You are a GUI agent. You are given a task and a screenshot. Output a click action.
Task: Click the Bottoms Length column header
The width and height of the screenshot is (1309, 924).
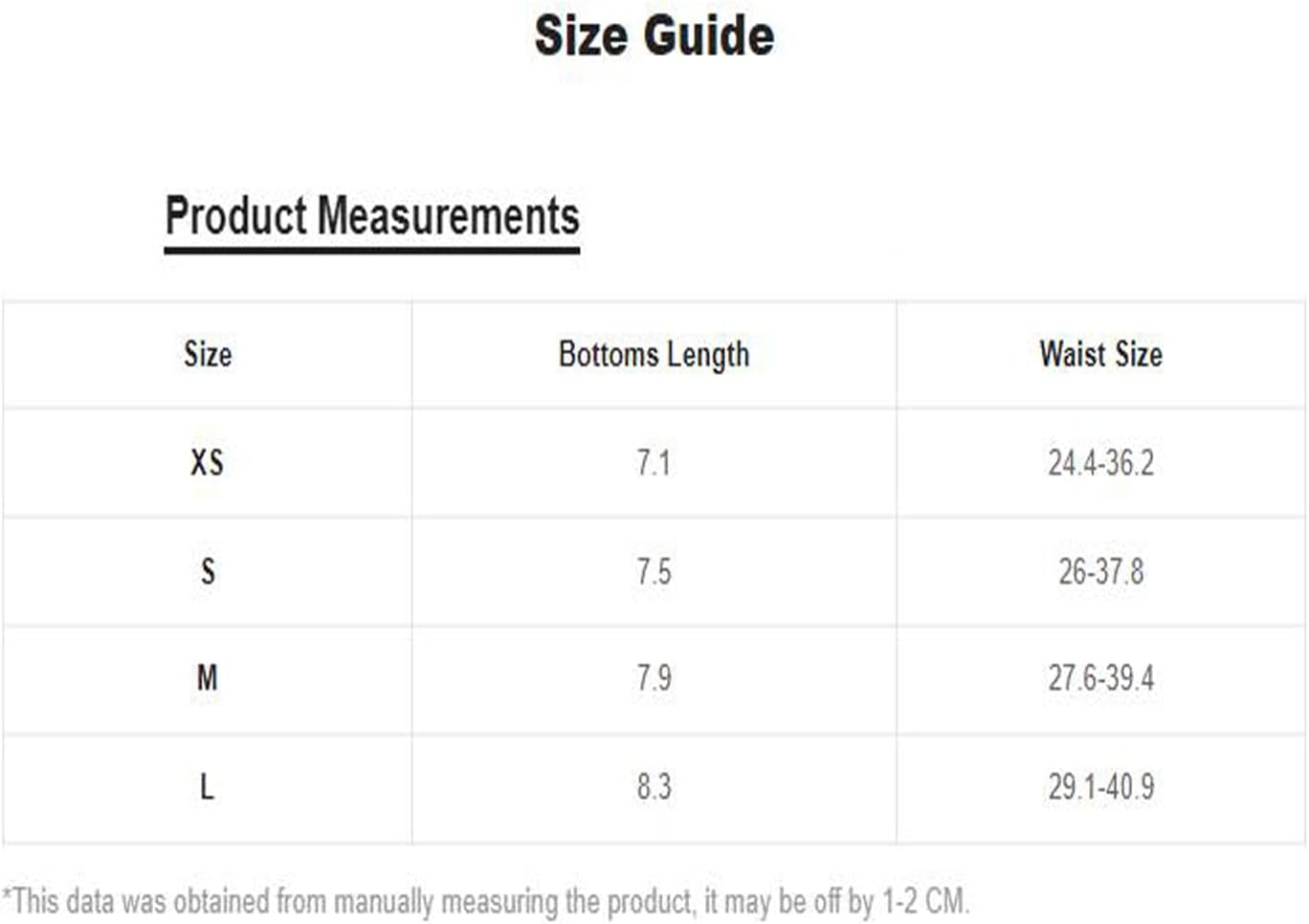point(654,355)
